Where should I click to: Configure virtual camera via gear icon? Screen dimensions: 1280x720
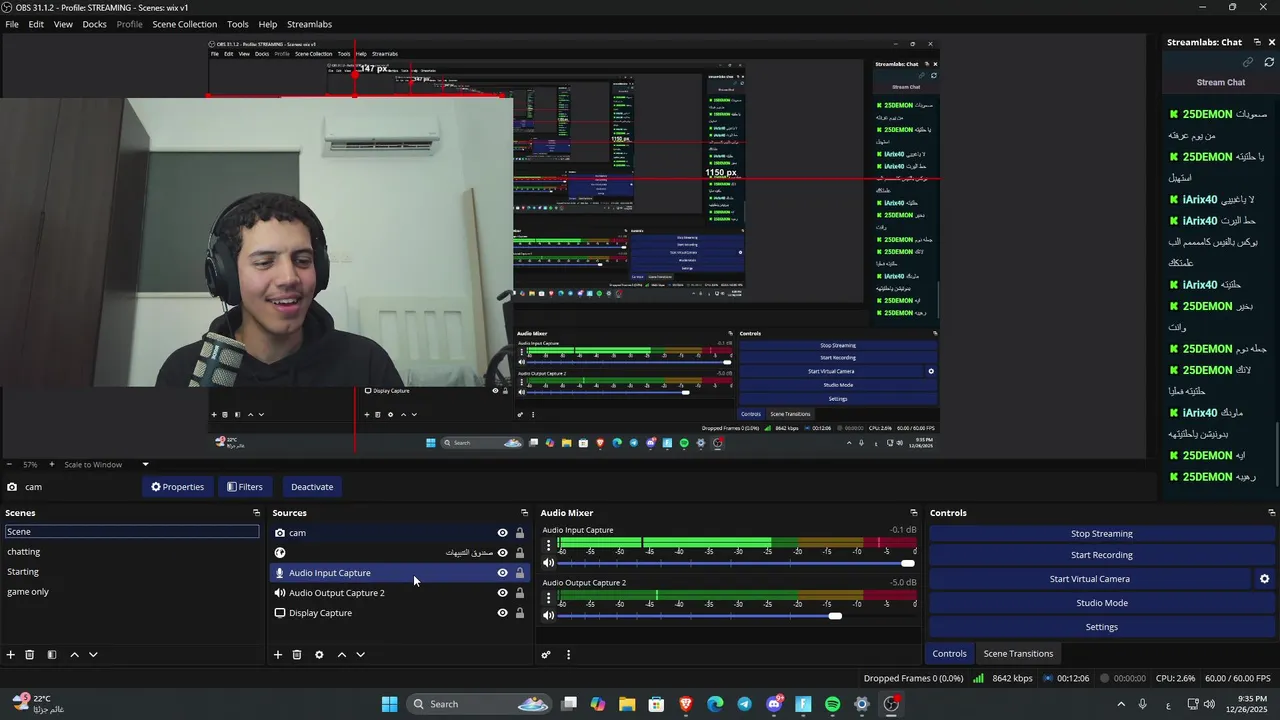[1264, 579]
